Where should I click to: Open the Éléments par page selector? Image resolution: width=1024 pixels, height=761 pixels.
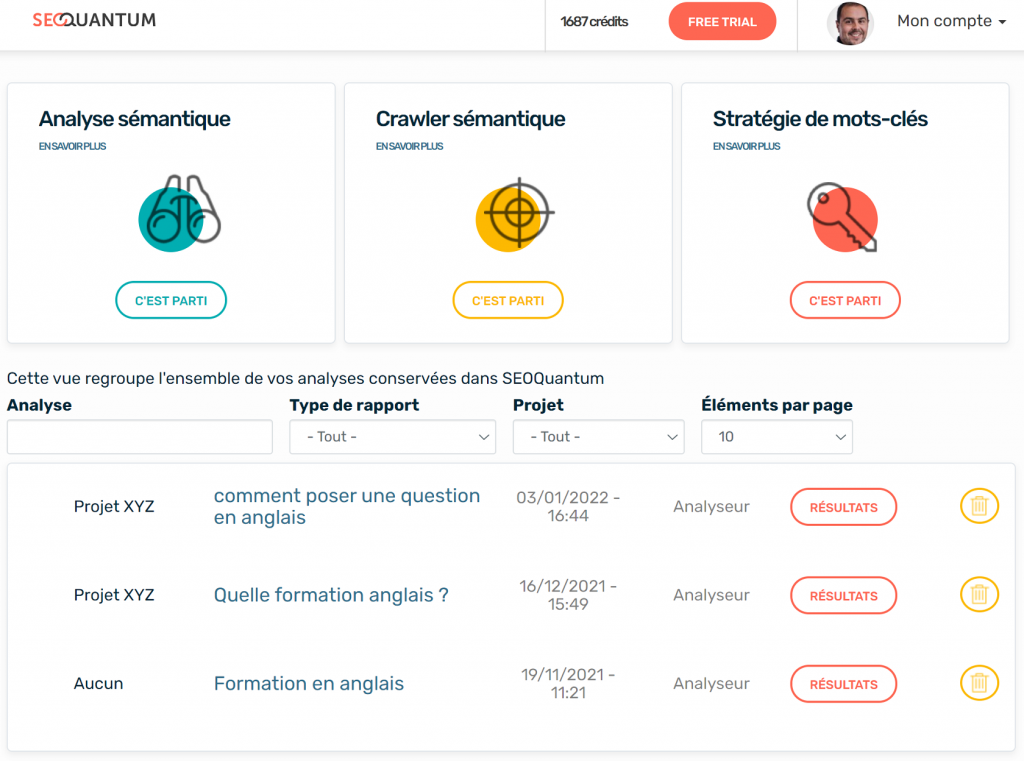coord(777,437)
